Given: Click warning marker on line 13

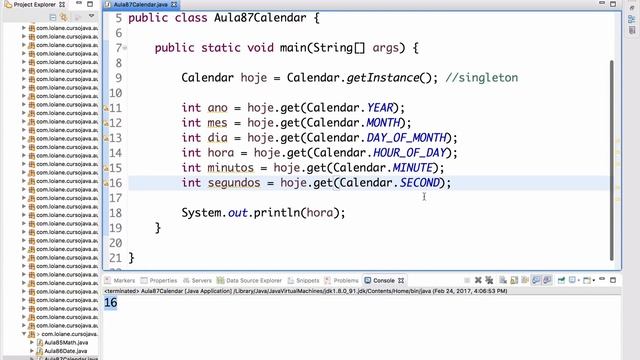Looking at the screenshot, I should (106, 138).
